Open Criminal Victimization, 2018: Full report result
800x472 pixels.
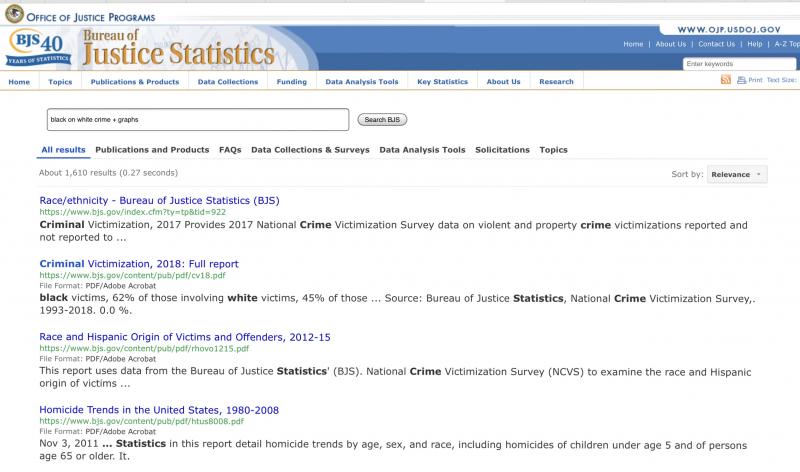[139, 264]
